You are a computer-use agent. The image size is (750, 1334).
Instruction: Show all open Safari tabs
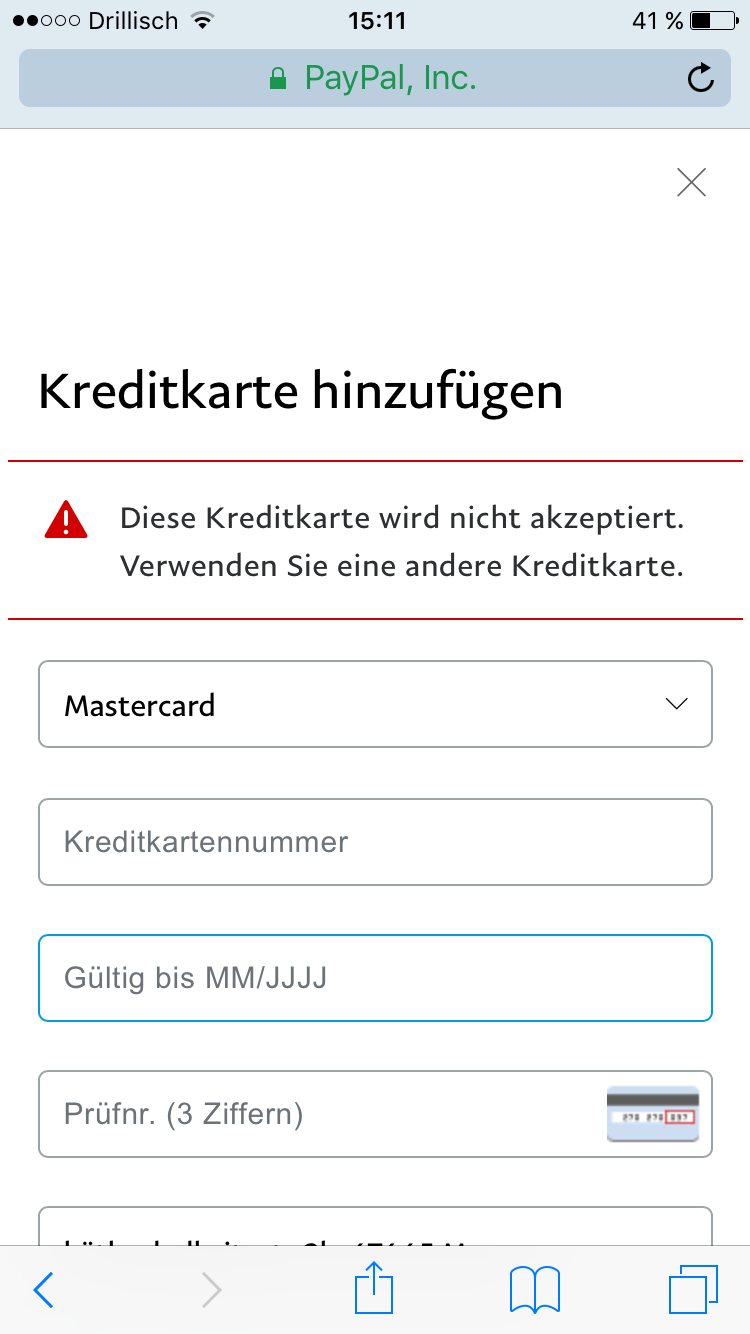tap(693, 1290)
